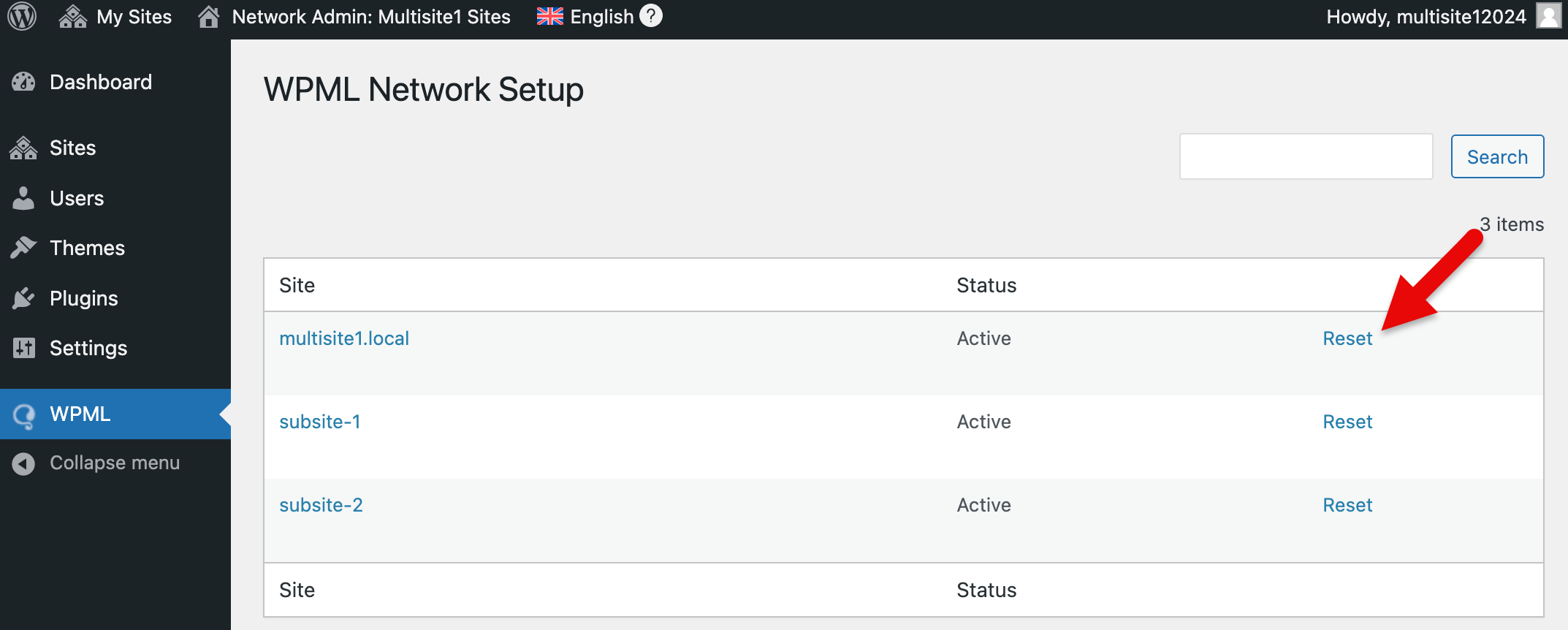Click the UK flag language icon
Image resolution: width=1568 pixels, height=630 pixels.
(550, 16)
